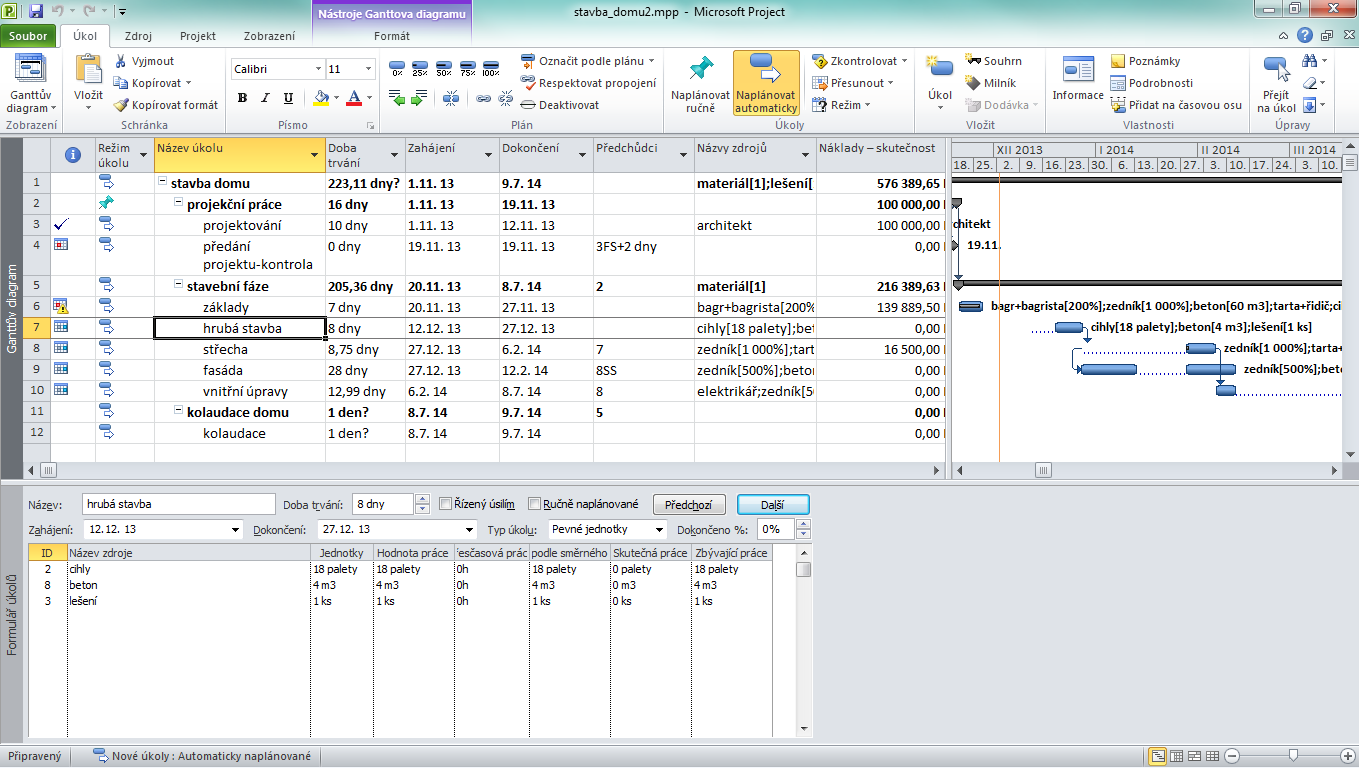
Task: Open the Zahájení date dropdown in the form
Action: (x=236, y=529)
